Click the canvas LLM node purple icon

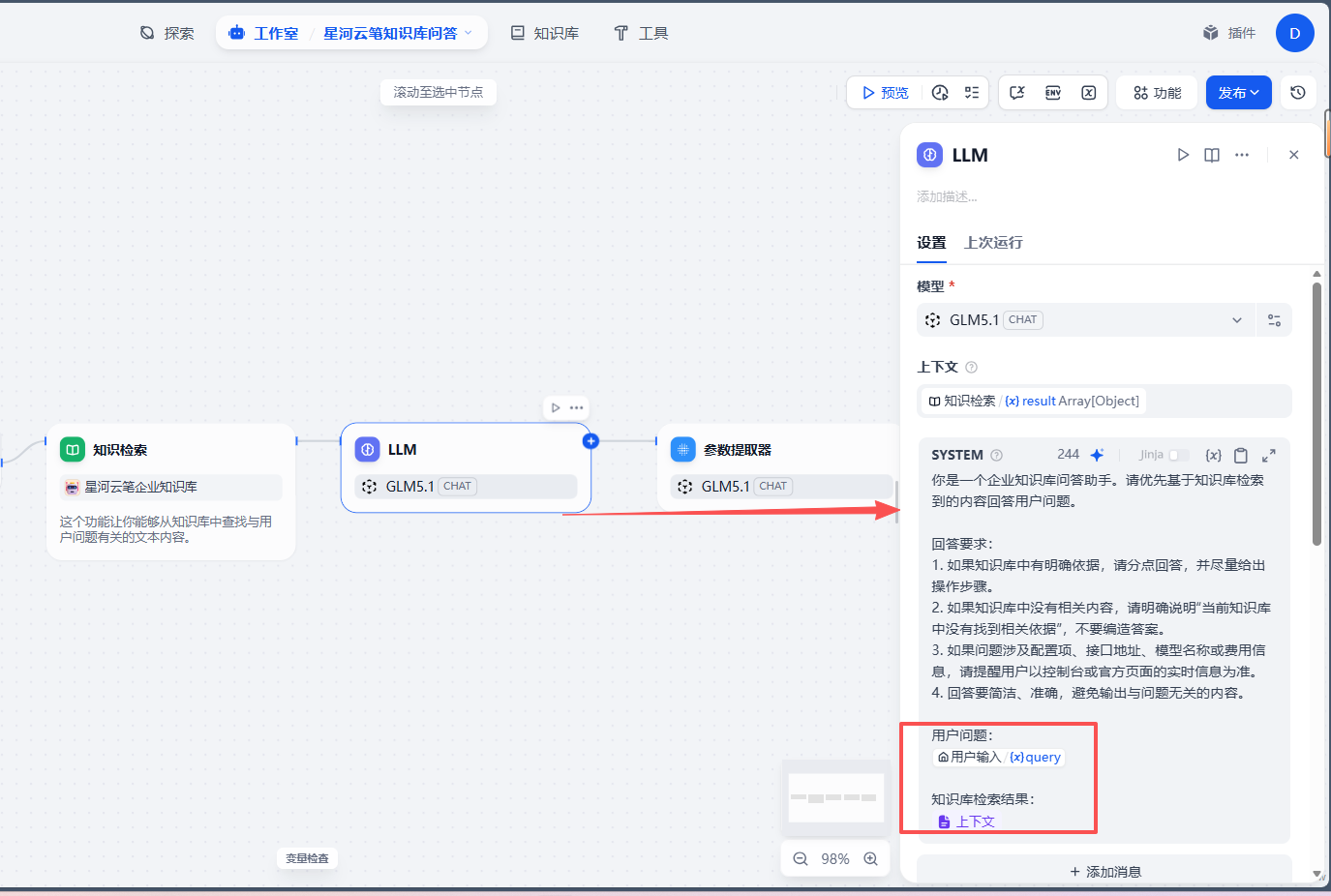(368, 450)
